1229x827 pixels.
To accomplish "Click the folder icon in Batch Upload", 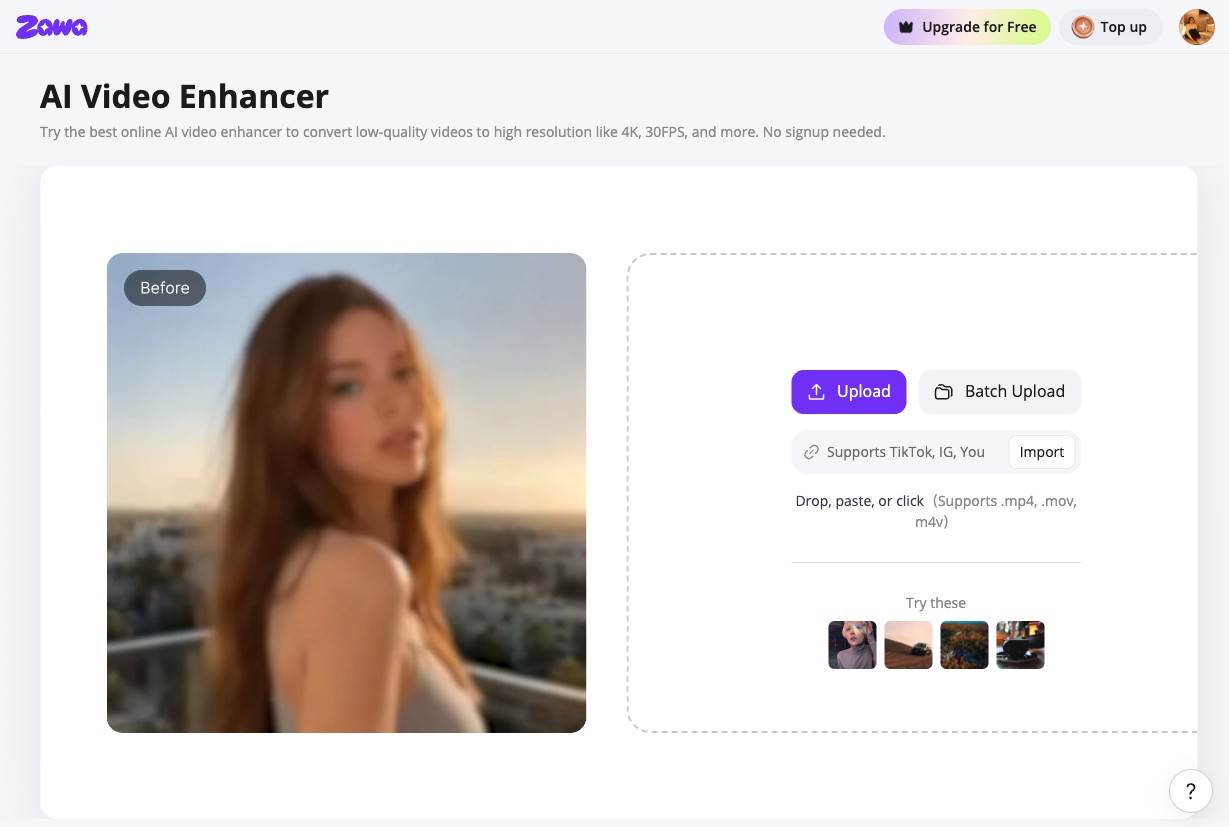I will point(943,392).
